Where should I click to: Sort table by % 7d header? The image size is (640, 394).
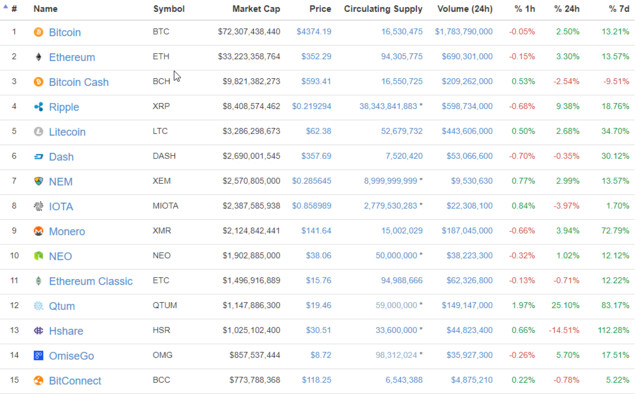[x=619, y=9]
